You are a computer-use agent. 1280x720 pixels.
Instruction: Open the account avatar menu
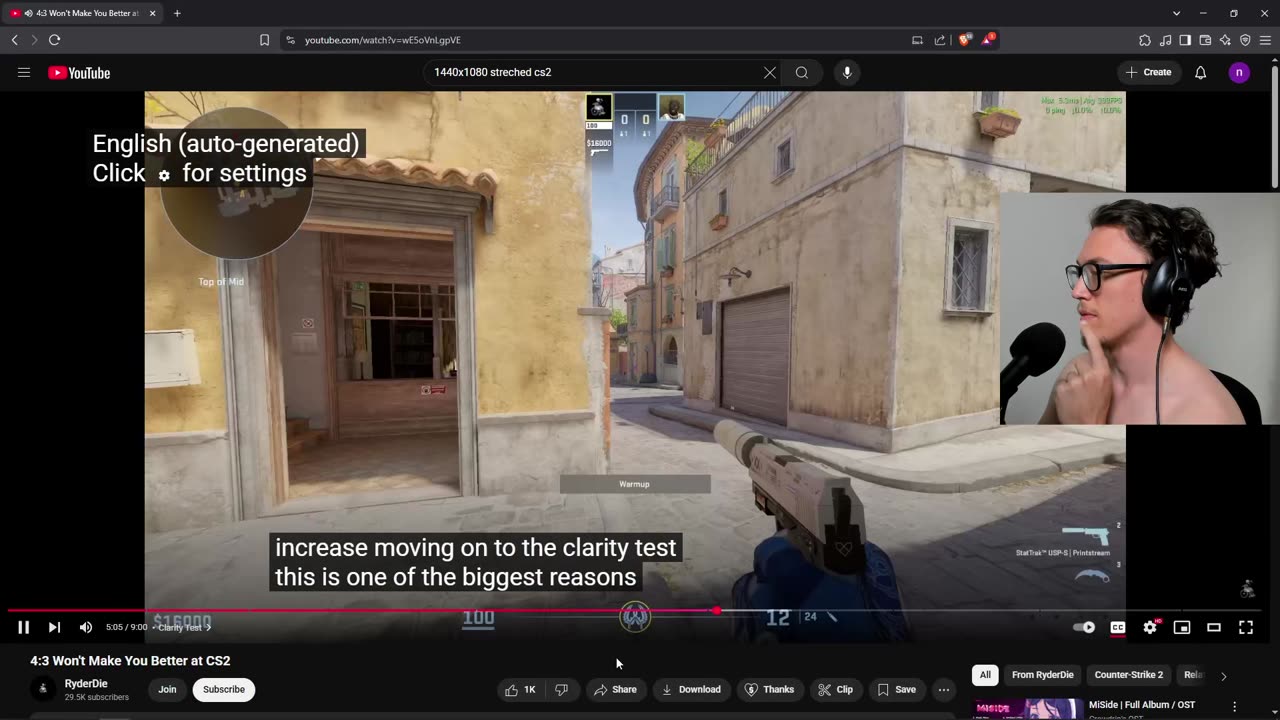[x=1239, y=72]
